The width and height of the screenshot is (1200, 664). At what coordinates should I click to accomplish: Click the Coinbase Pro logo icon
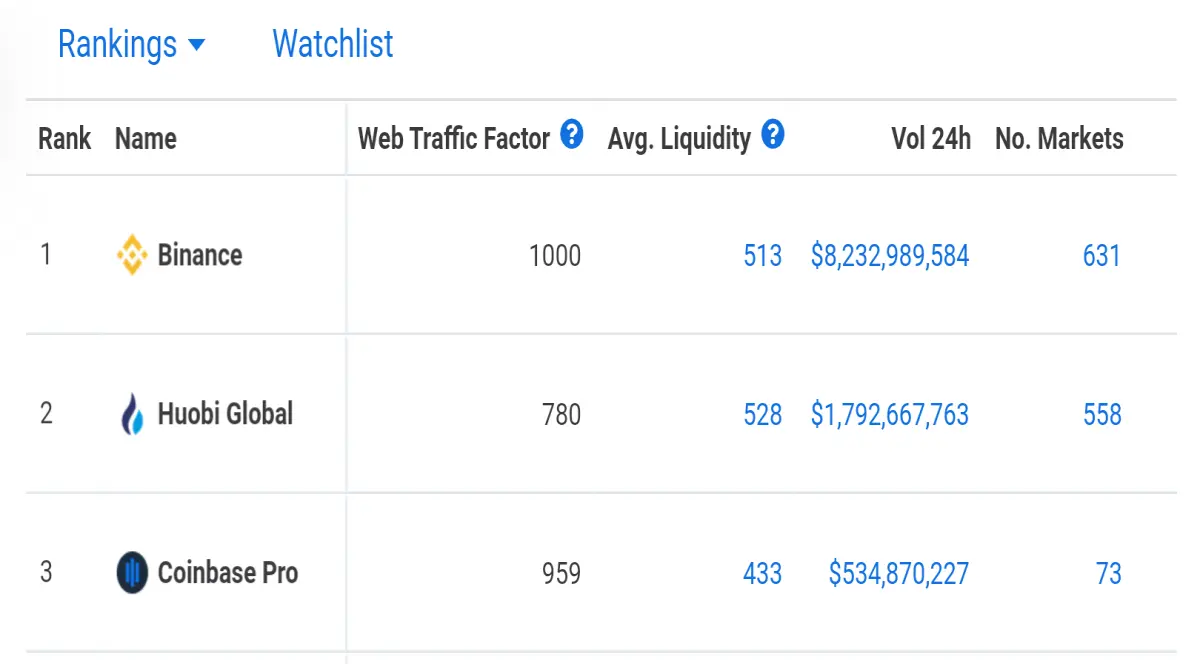pos(132,573)
